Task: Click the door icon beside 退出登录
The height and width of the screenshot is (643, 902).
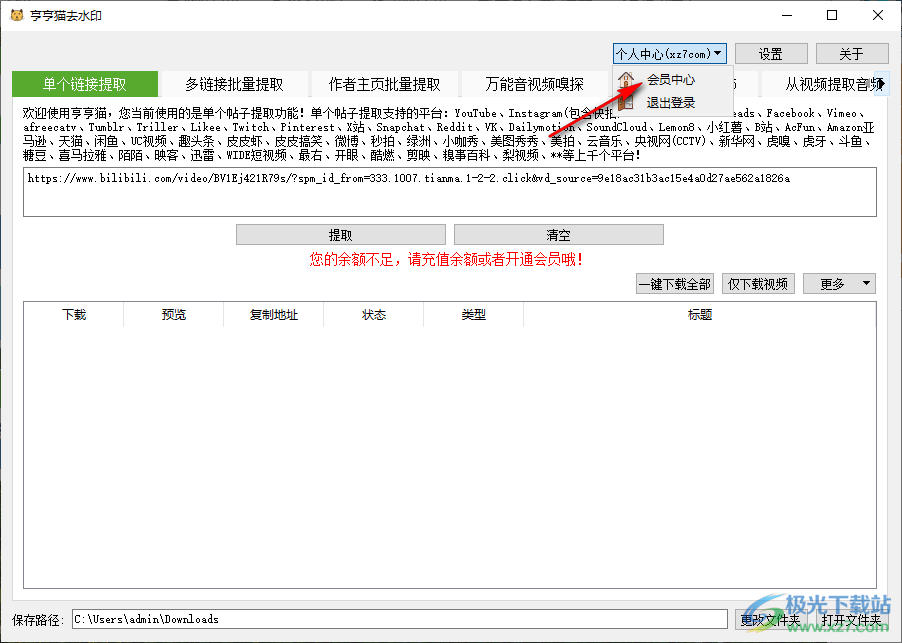Action: 626,102
